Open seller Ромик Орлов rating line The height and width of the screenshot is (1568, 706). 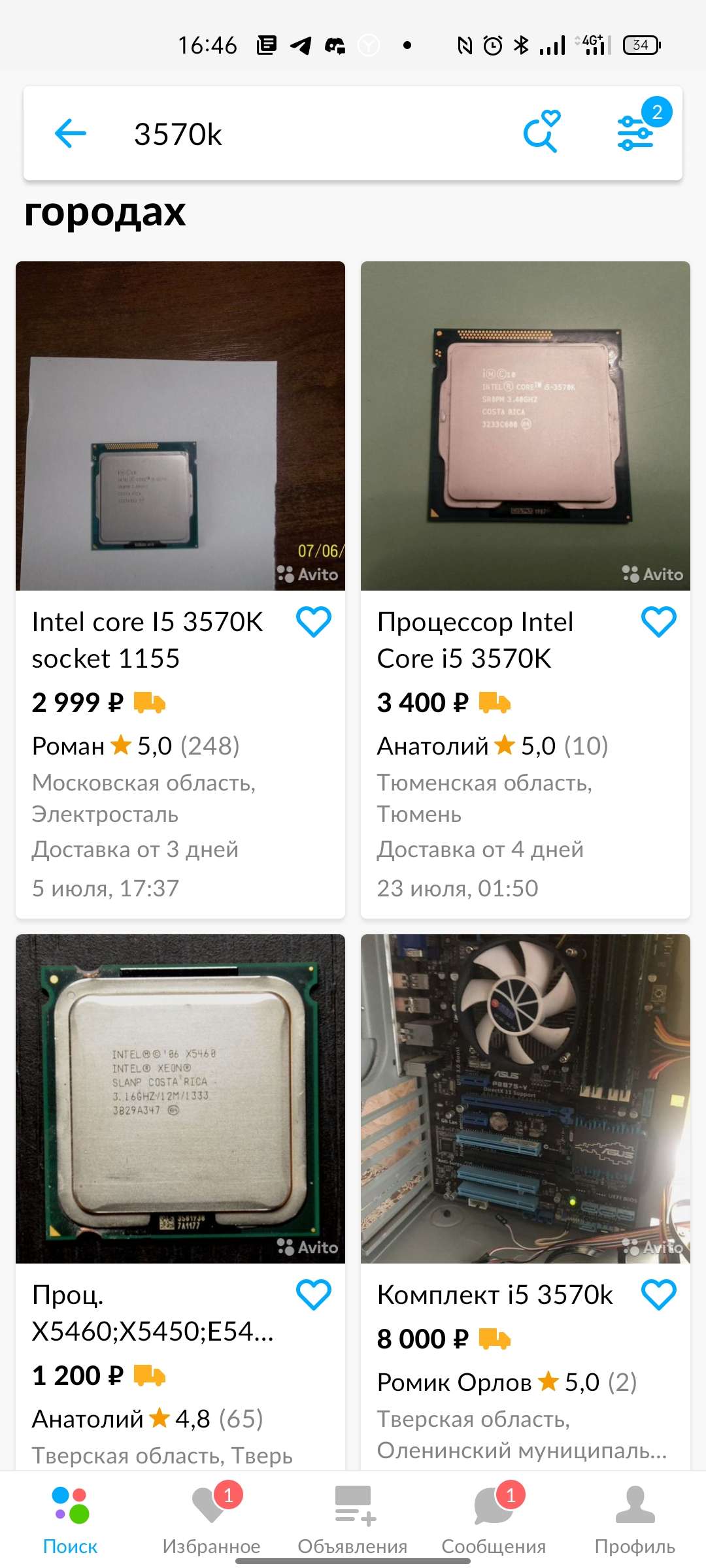click(507, 1382)
